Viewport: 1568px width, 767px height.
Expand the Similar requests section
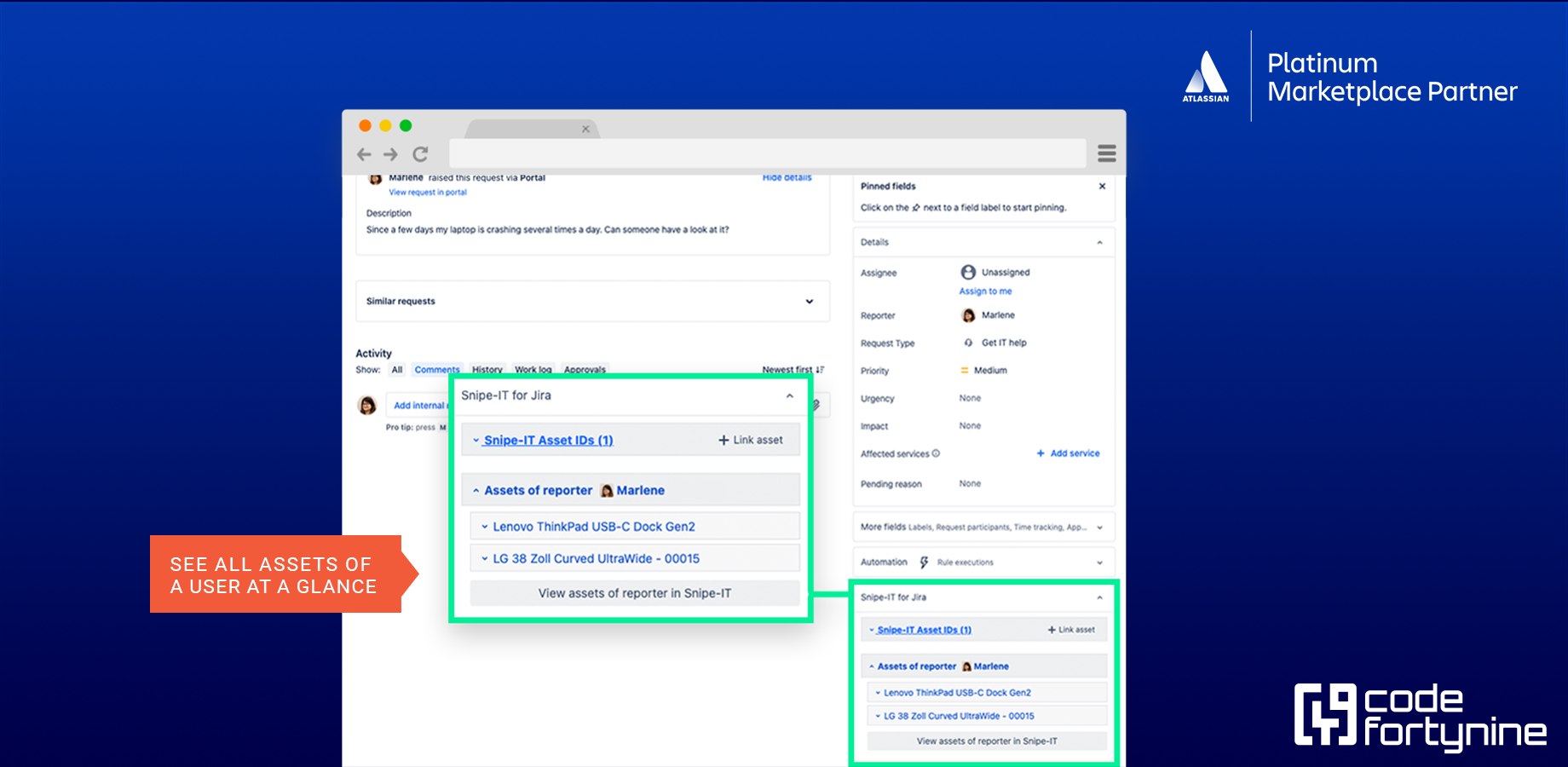pyautogui.click(x=809, y=302)
